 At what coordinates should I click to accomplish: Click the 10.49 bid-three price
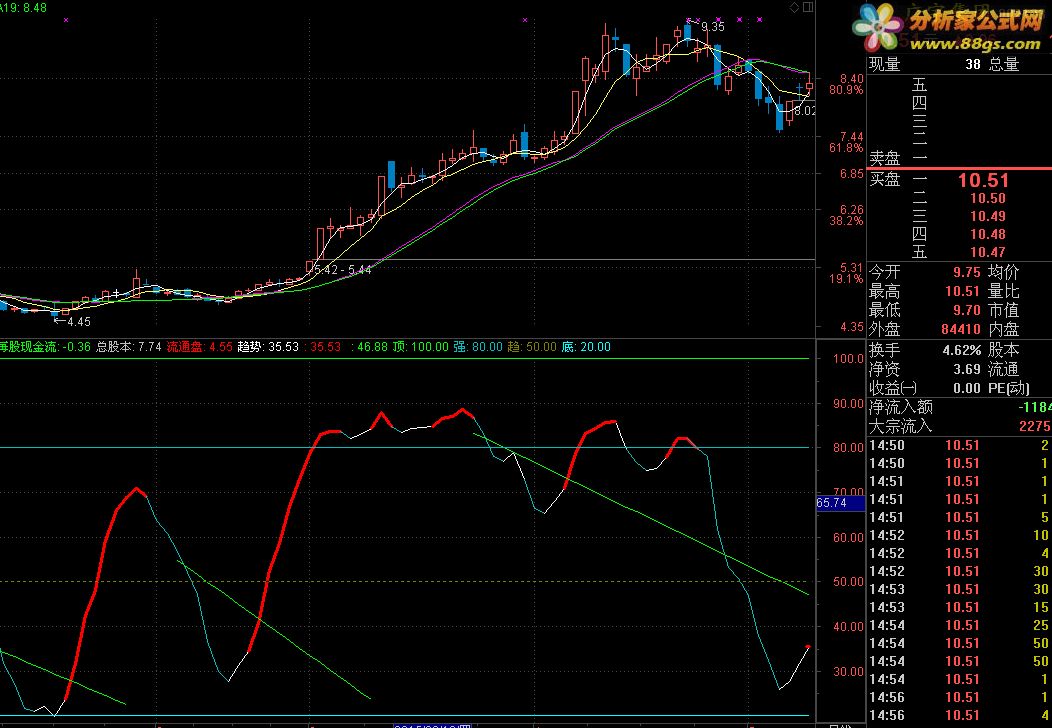coord(988,217)
